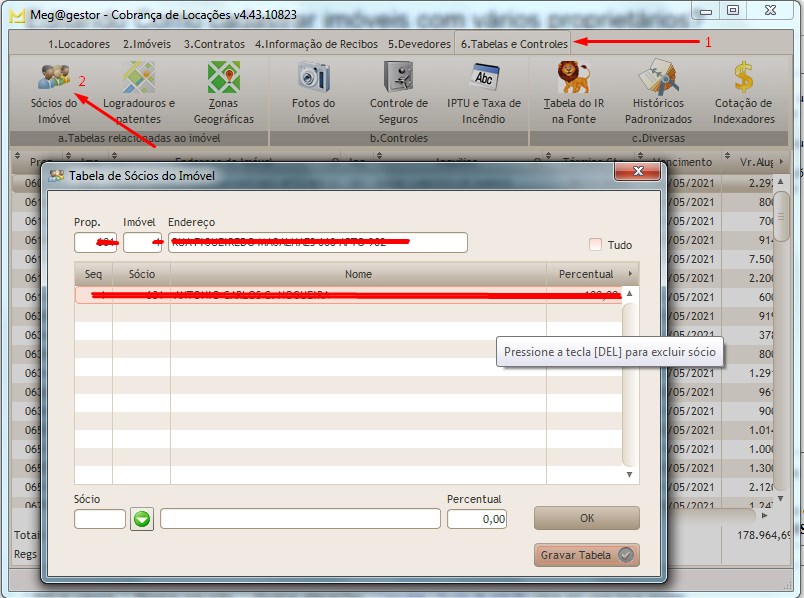Open Tabela do IR na Fonte
The image size is (804, 598).
pyautogui.click(x=573, y=78)
